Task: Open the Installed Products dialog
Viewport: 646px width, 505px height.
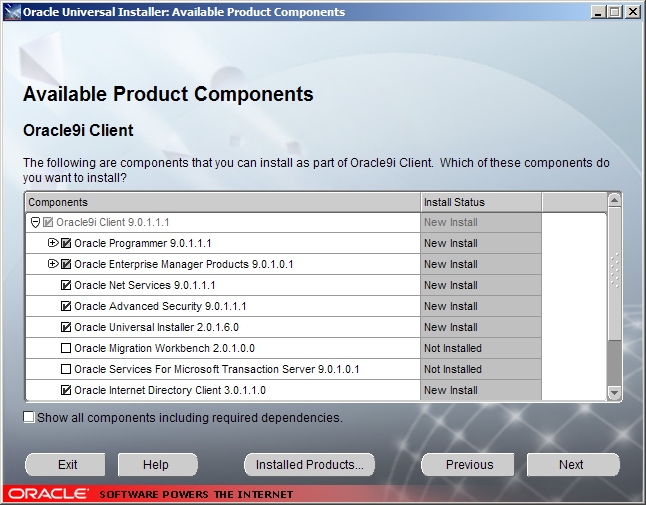Action: point(309,465)
